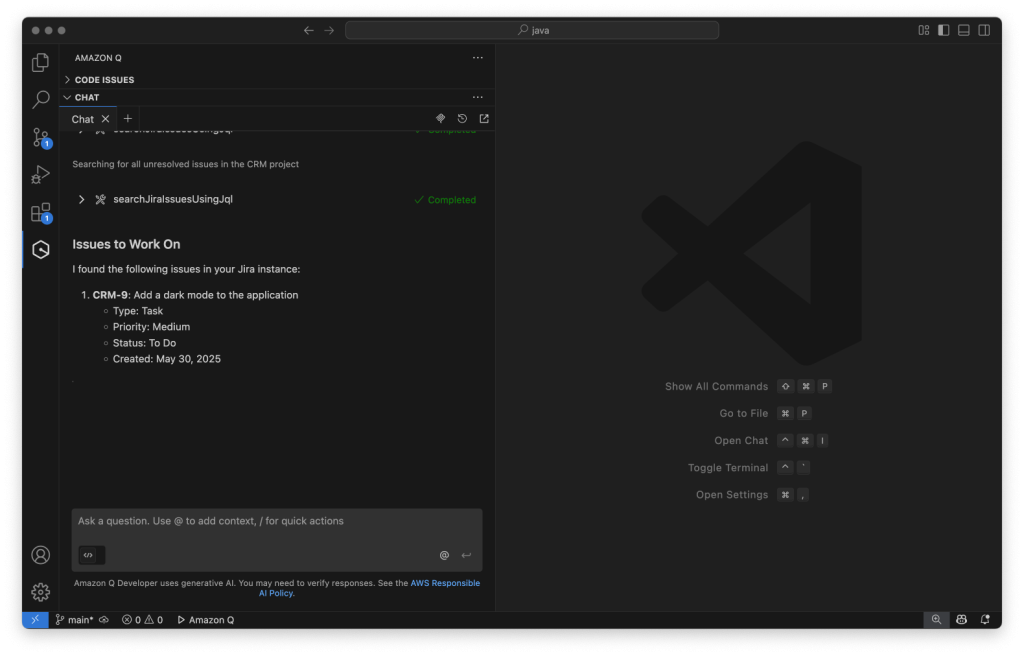Open the Run and Debug view

point(40,174)
